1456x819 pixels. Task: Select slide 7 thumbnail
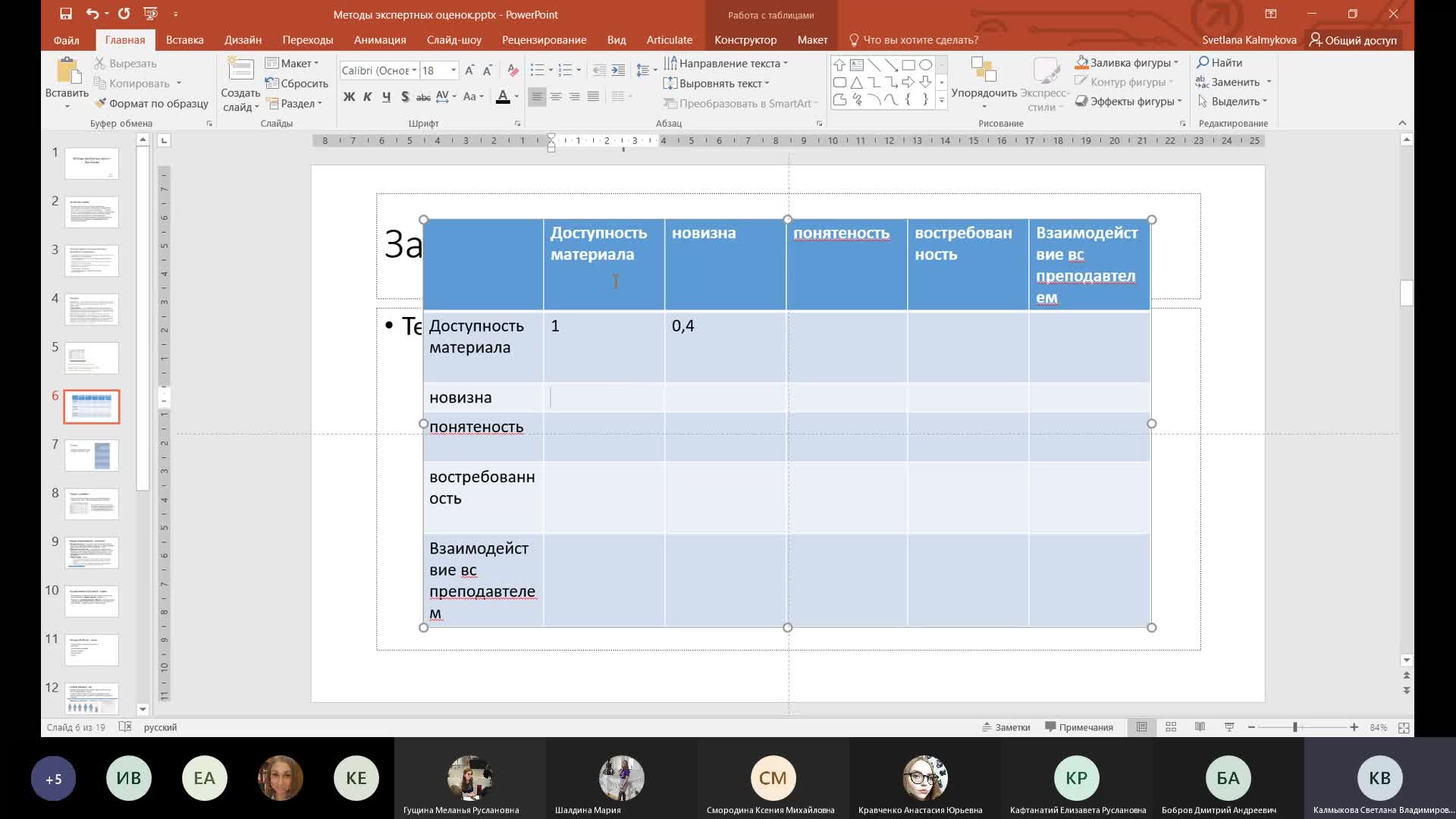[92, 456]
